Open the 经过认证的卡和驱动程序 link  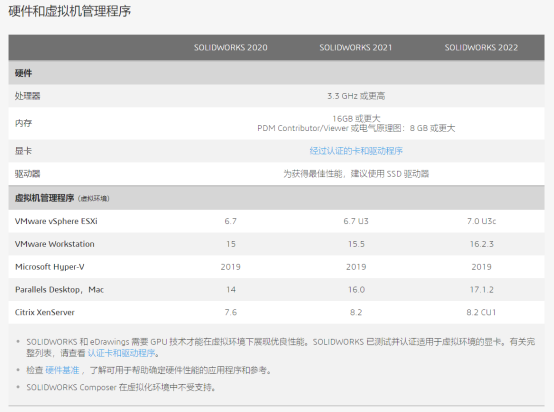click(x=356, y=151)
